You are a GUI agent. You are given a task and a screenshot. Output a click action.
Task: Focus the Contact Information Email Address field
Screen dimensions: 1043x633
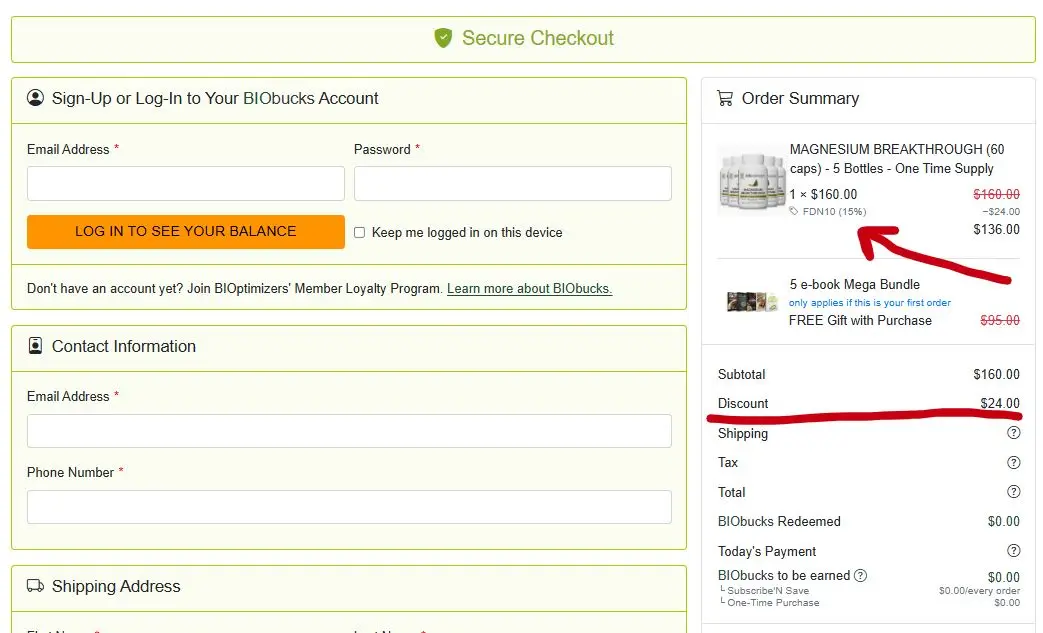point(349,431)
